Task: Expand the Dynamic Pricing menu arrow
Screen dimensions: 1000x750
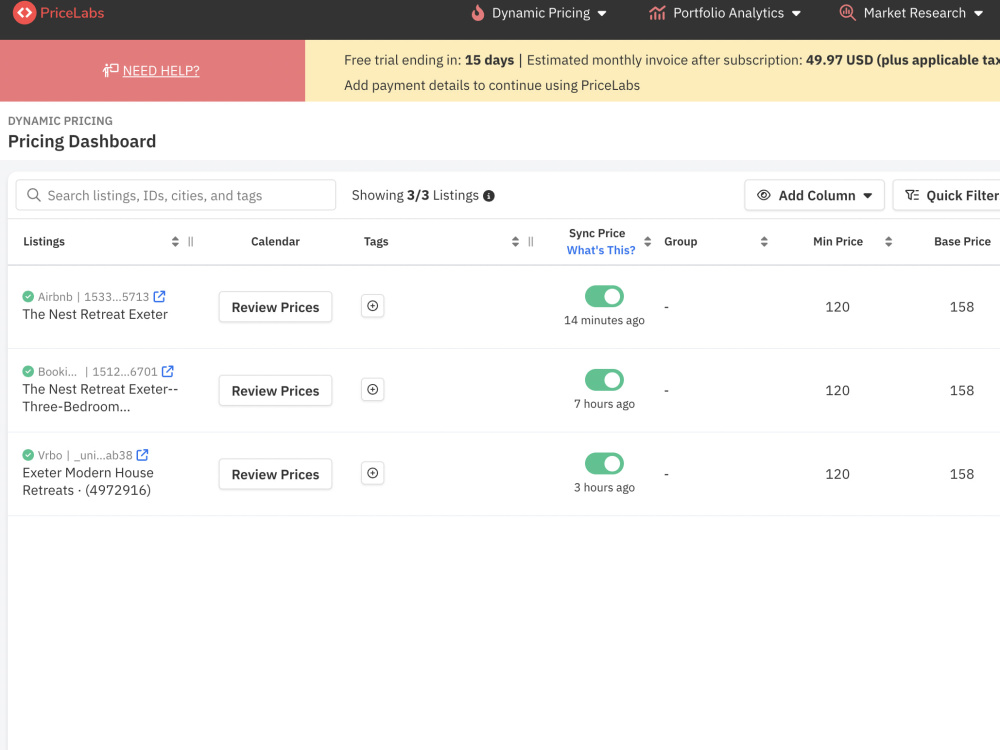Action: (602, 13)
